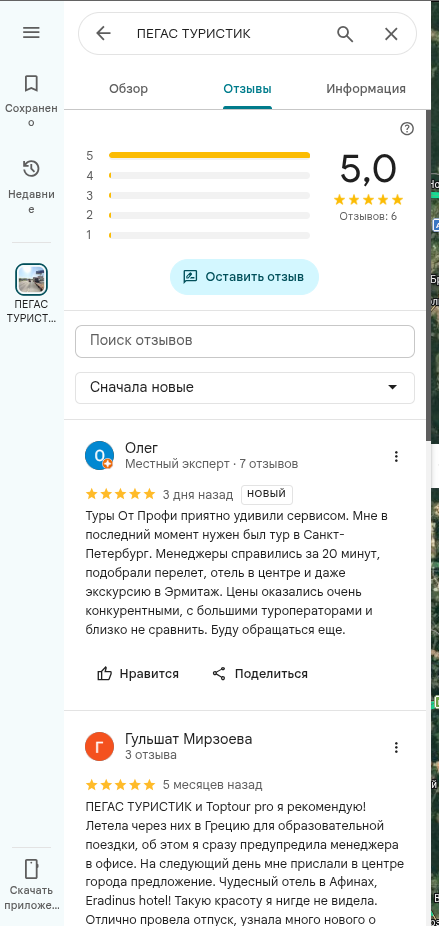Select the ПЕГАС ТУРИСТИК thumbnail in sidebar
The image size is (439, 926).
(31, 279)
